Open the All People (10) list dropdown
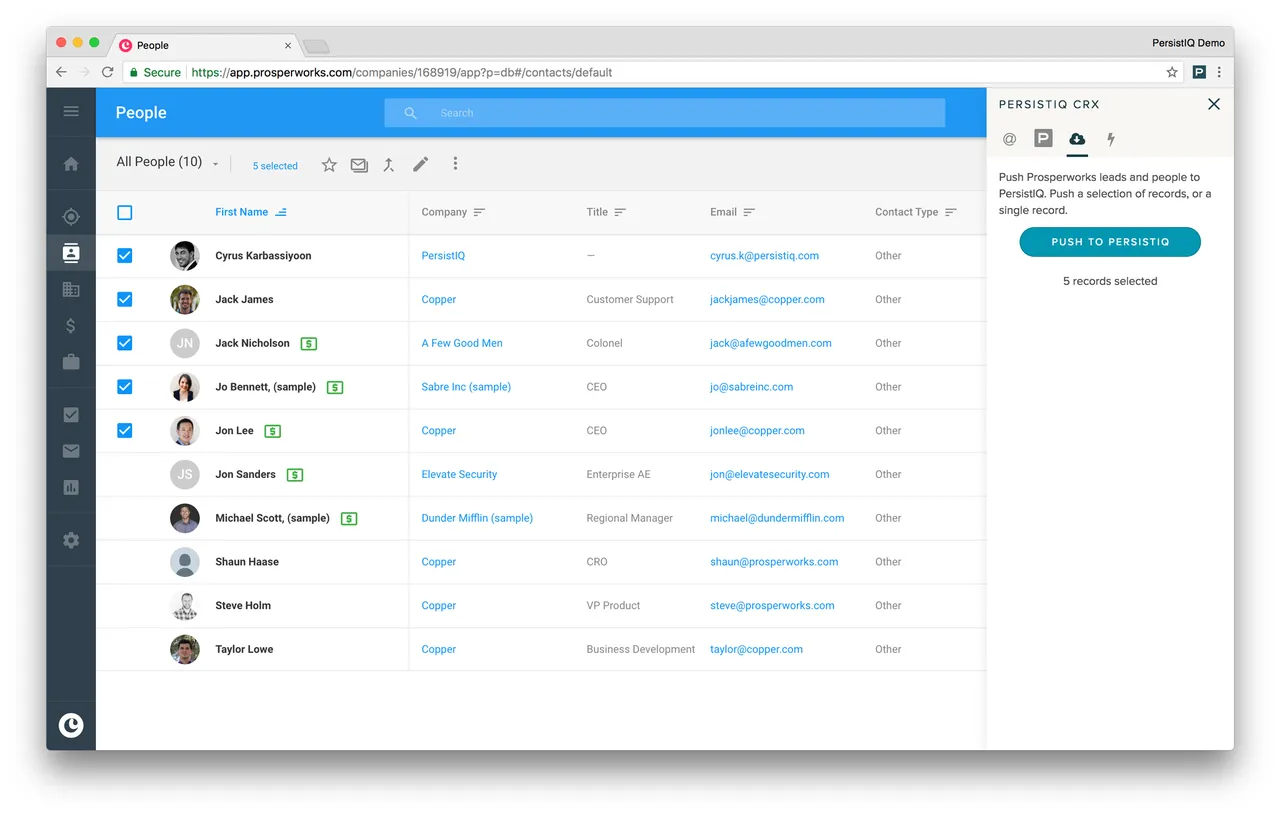This screenshot has height=816, width=1280. coord(167,162)
